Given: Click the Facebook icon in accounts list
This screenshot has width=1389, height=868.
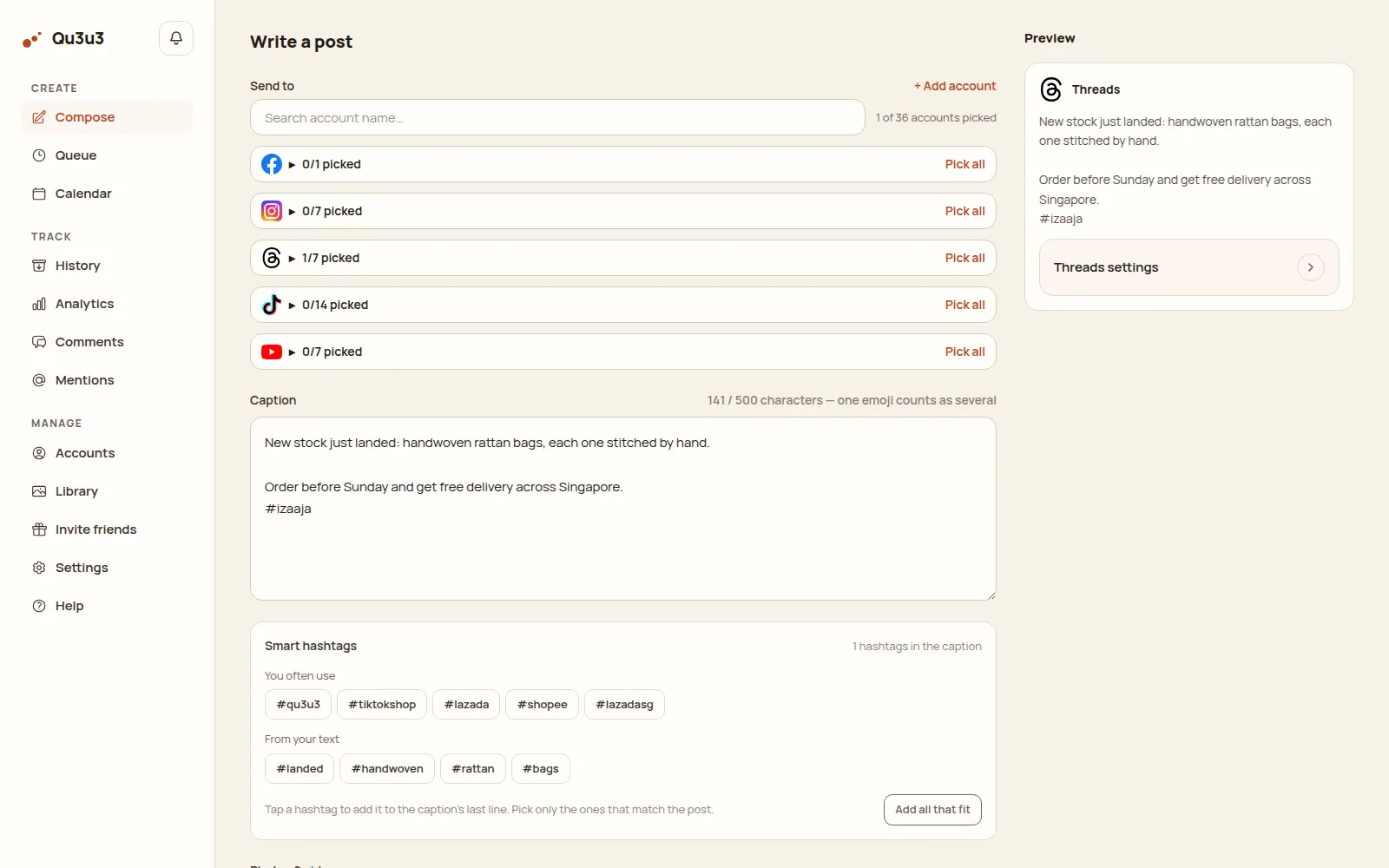Looking at the screenshot, I should pyautogui.click(x=272, y=164).
